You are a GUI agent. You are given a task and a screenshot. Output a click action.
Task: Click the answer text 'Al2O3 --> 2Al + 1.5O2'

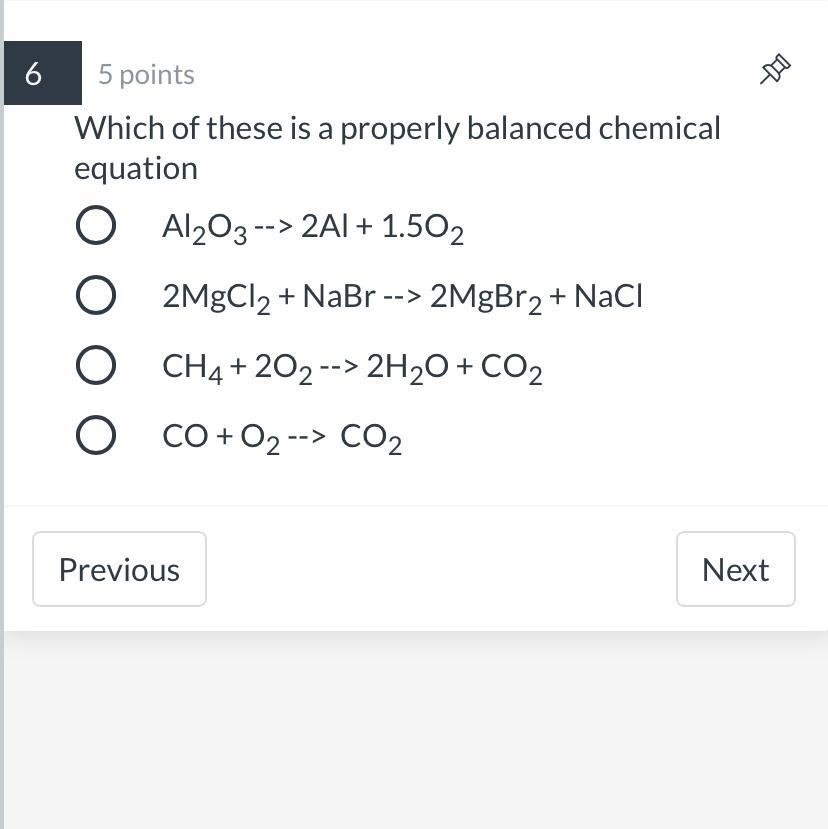(x=312, y=228)
